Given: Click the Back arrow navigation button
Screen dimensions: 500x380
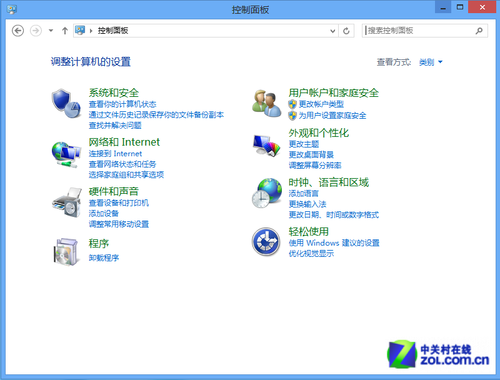Looking at the screenshot, I should (x=18, y=31).
